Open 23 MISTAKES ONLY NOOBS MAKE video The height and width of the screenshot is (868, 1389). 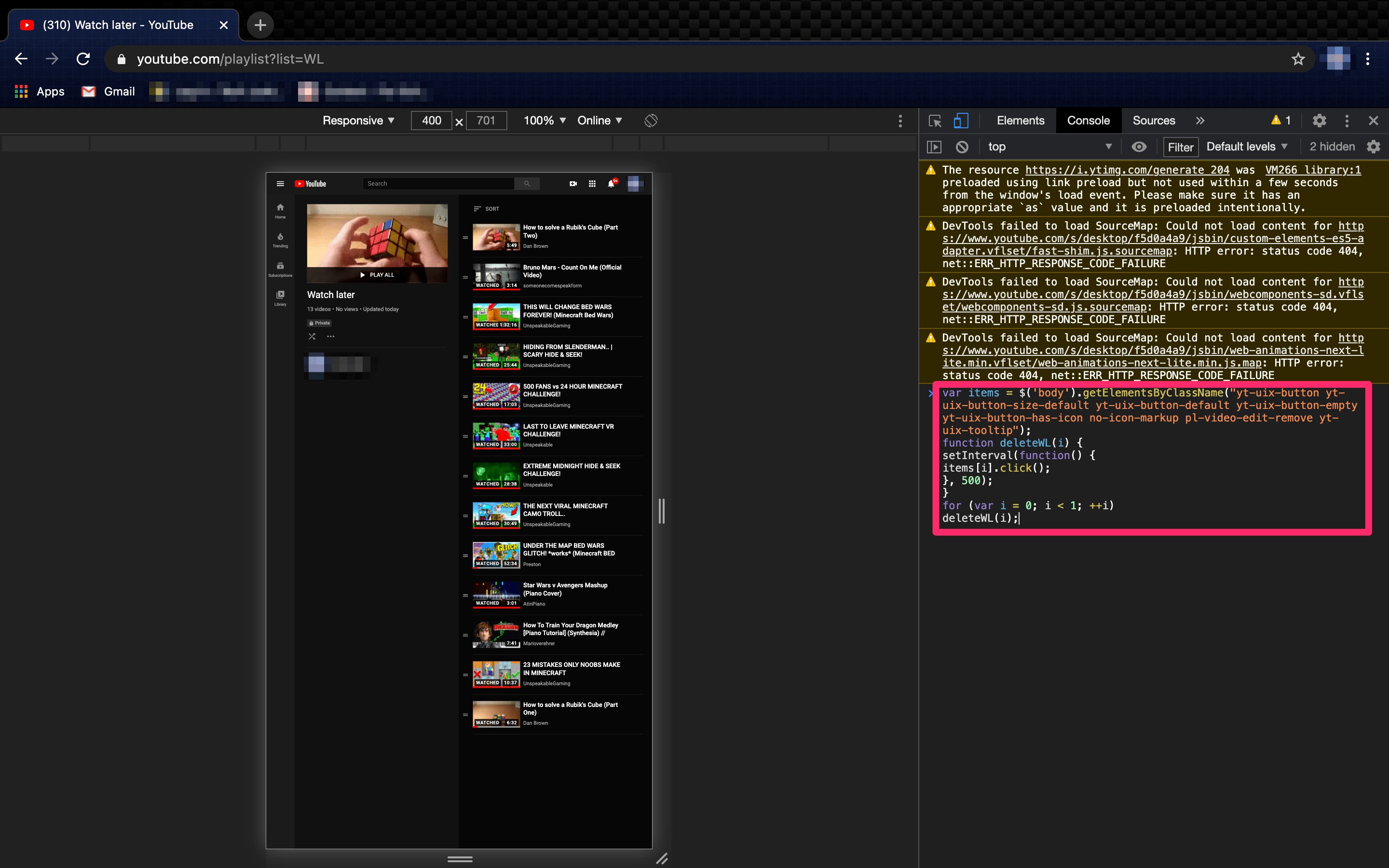click(571, 669)
